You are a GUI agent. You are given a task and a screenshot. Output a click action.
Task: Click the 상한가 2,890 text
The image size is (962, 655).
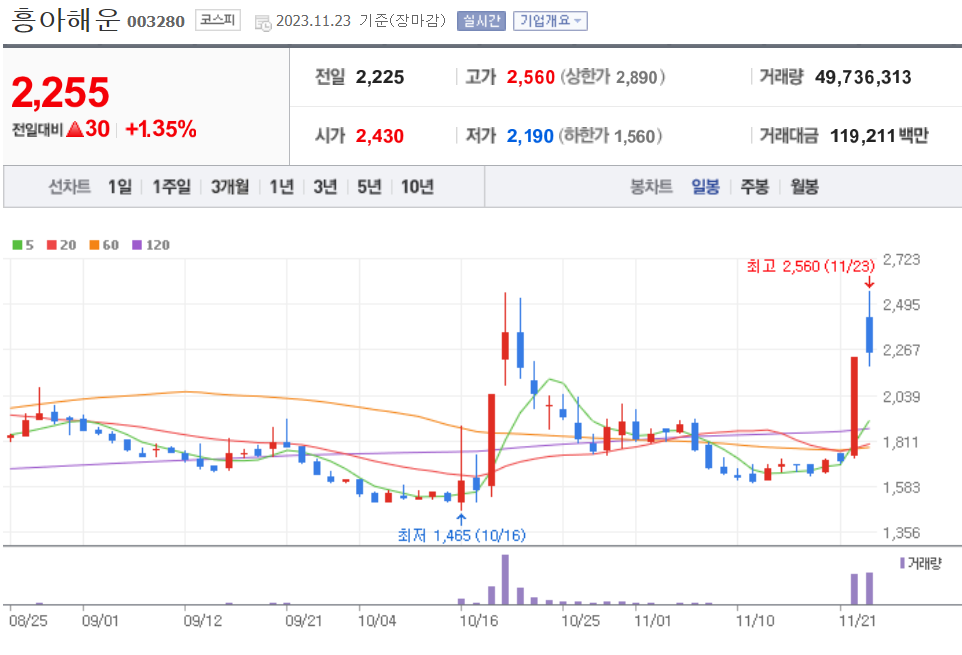point(612,77)
